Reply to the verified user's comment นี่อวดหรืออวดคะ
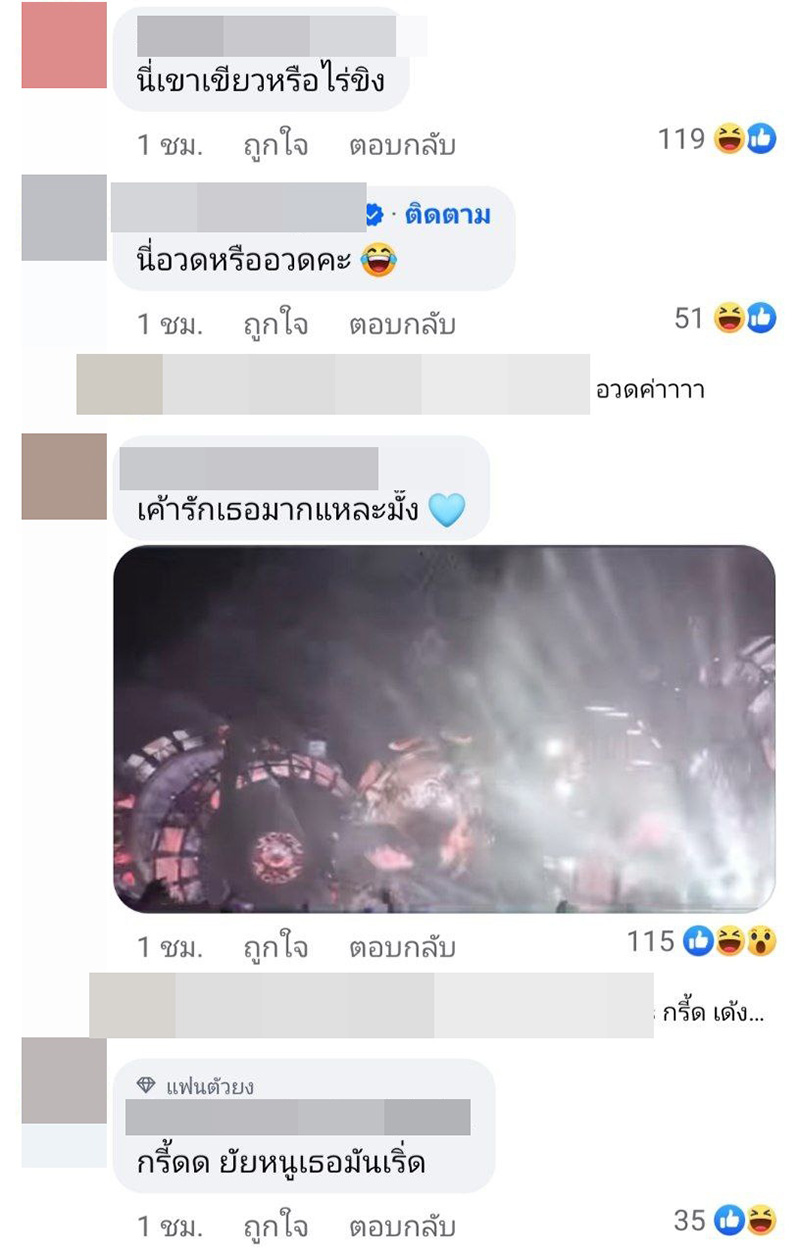The height and width of the screenshot is (1255, 800). [402, 324]
